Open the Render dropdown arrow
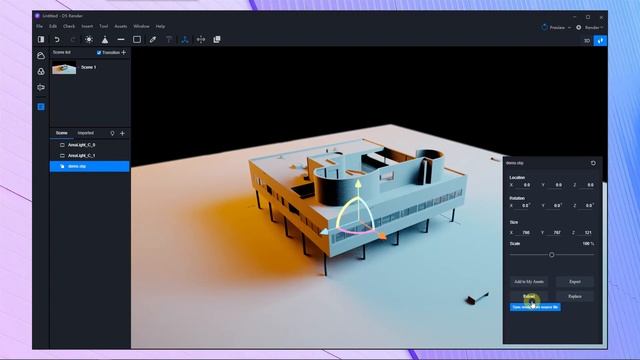This screenshot has width=640, height=360. click(x=602, y=28)
